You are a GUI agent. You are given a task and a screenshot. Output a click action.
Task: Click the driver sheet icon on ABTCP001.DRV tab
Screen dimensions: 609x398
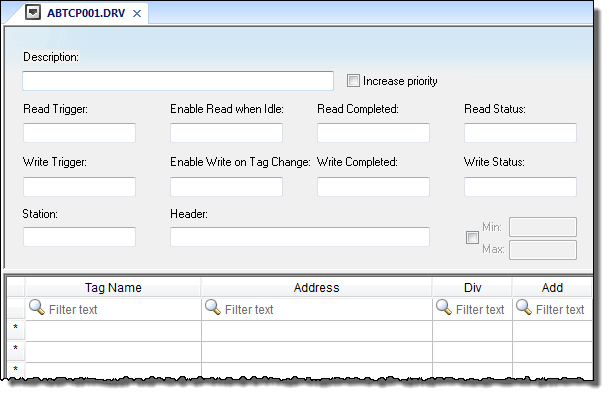pos(33,12)
